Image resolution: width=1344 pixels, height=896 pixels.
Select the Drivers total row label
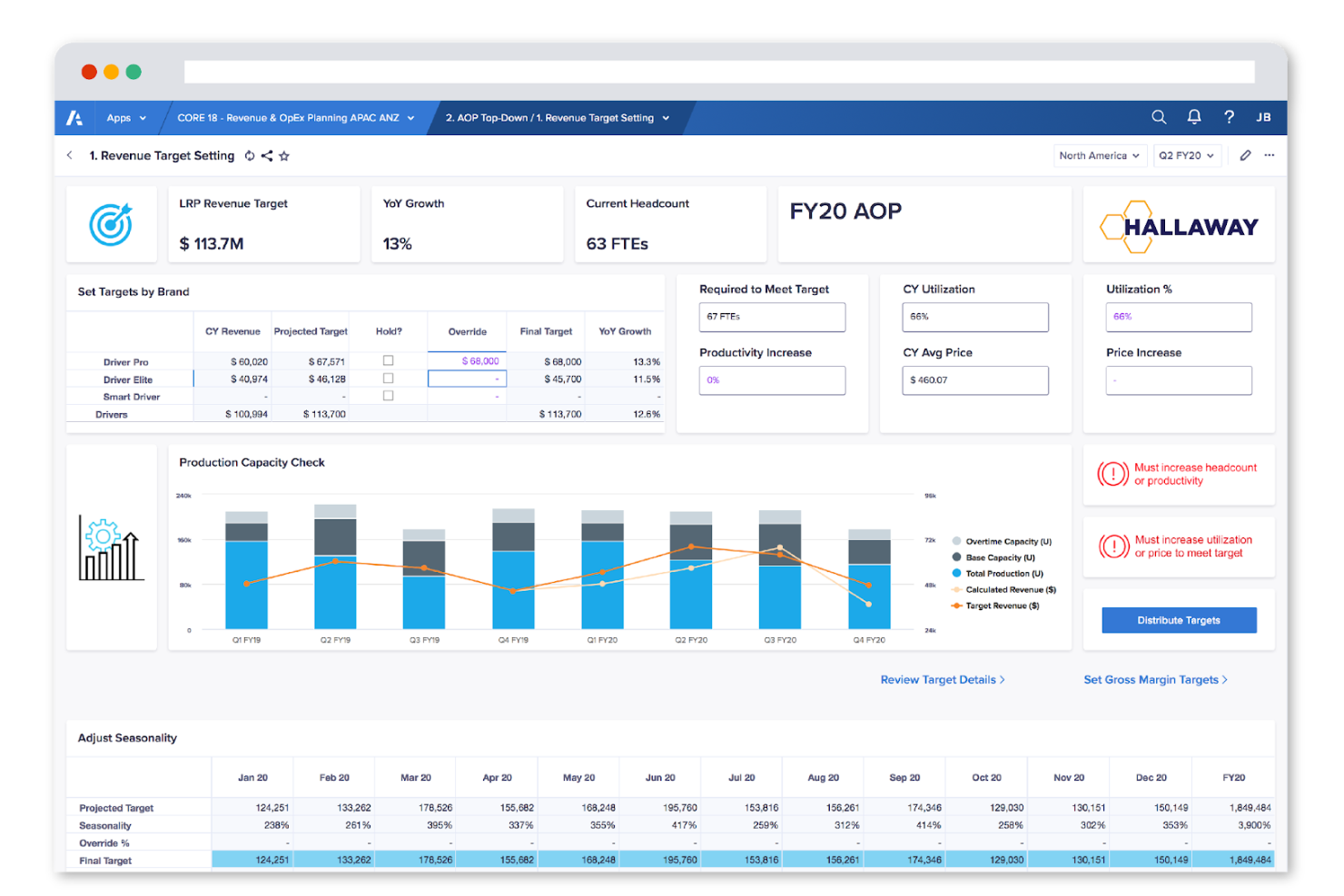point(112,414)
